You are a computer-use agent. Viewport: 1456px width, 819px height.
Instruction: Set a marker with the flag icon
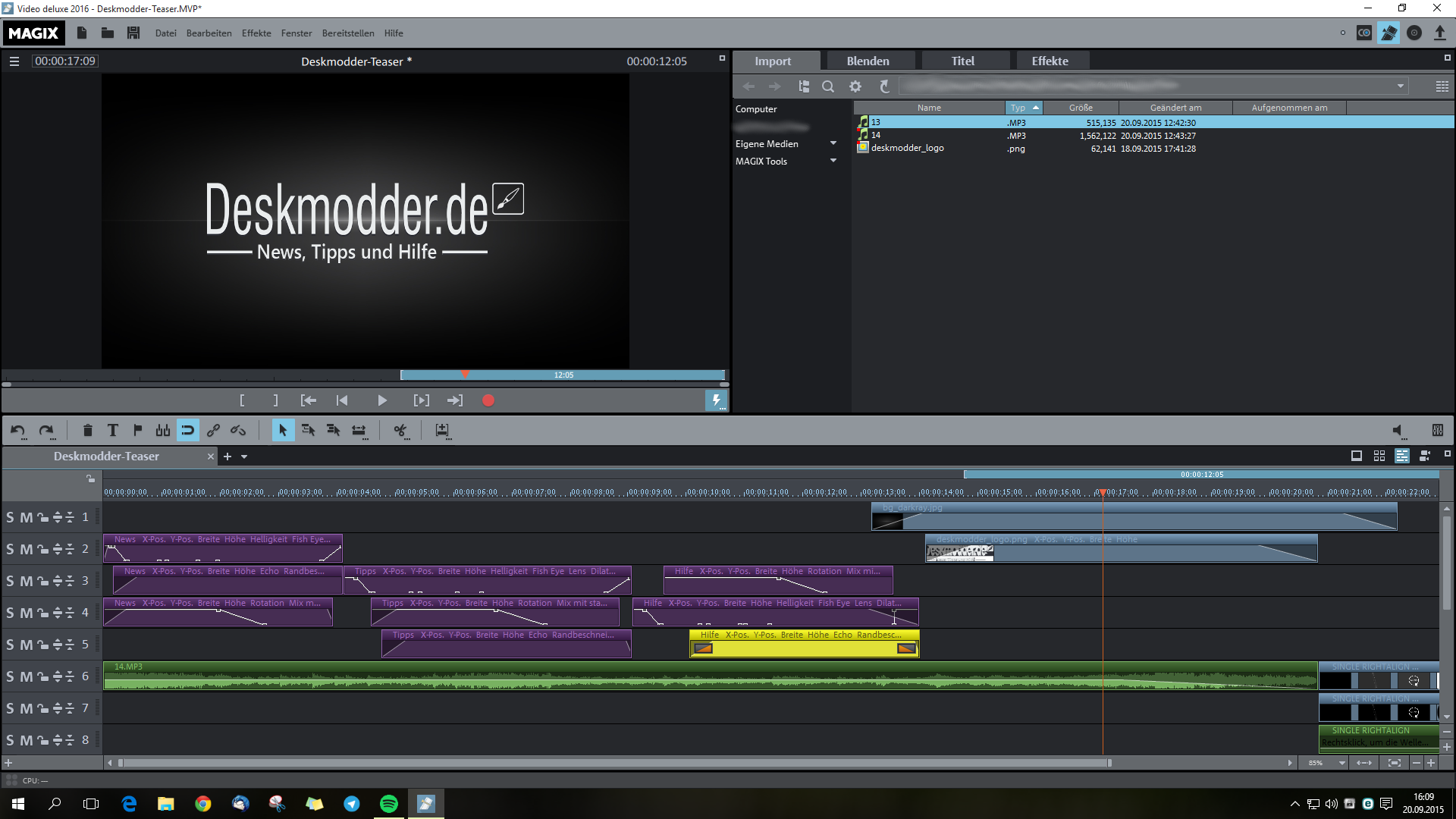pos(137,431)
